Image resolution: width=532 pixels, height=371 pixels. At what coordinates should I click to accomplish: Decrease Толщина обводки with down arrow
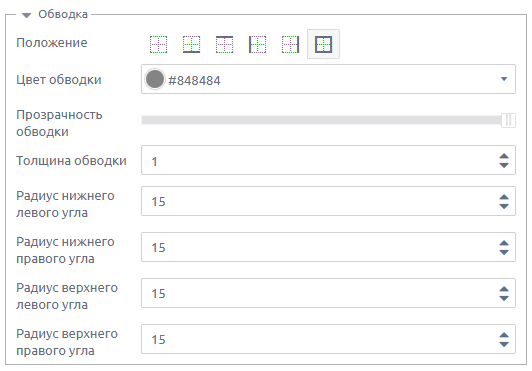pos(504,165)
